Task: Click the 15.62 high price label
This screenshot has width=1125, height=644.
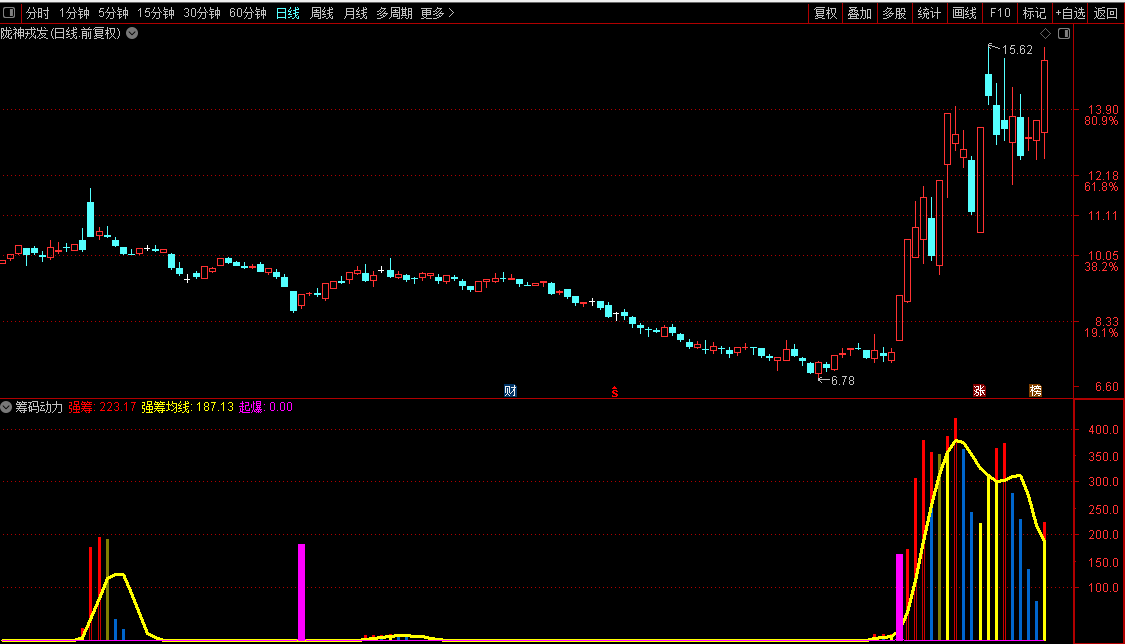Action: click(x=1017, y=49)
